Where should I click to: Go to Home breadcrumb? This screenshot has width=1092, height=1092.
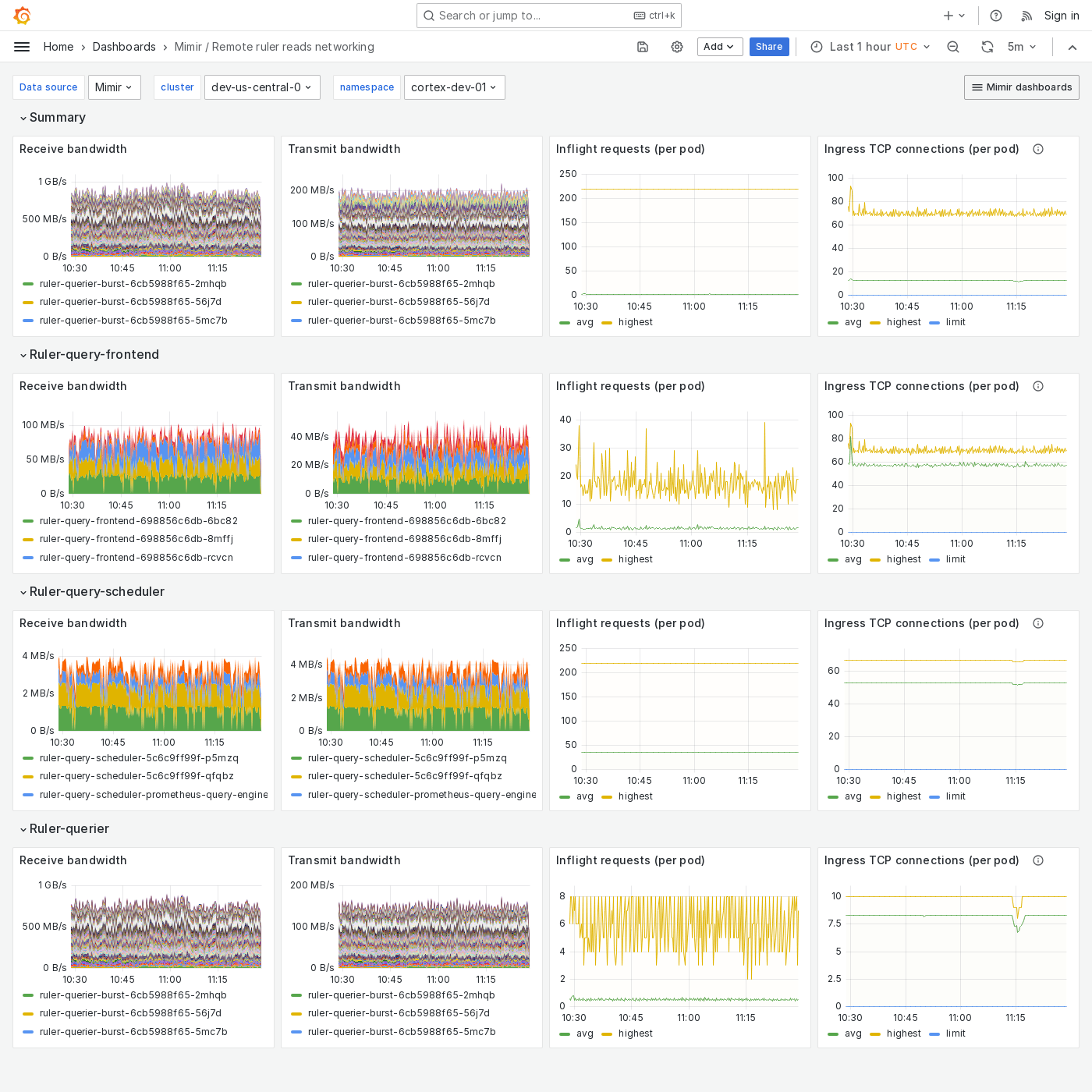58,47
